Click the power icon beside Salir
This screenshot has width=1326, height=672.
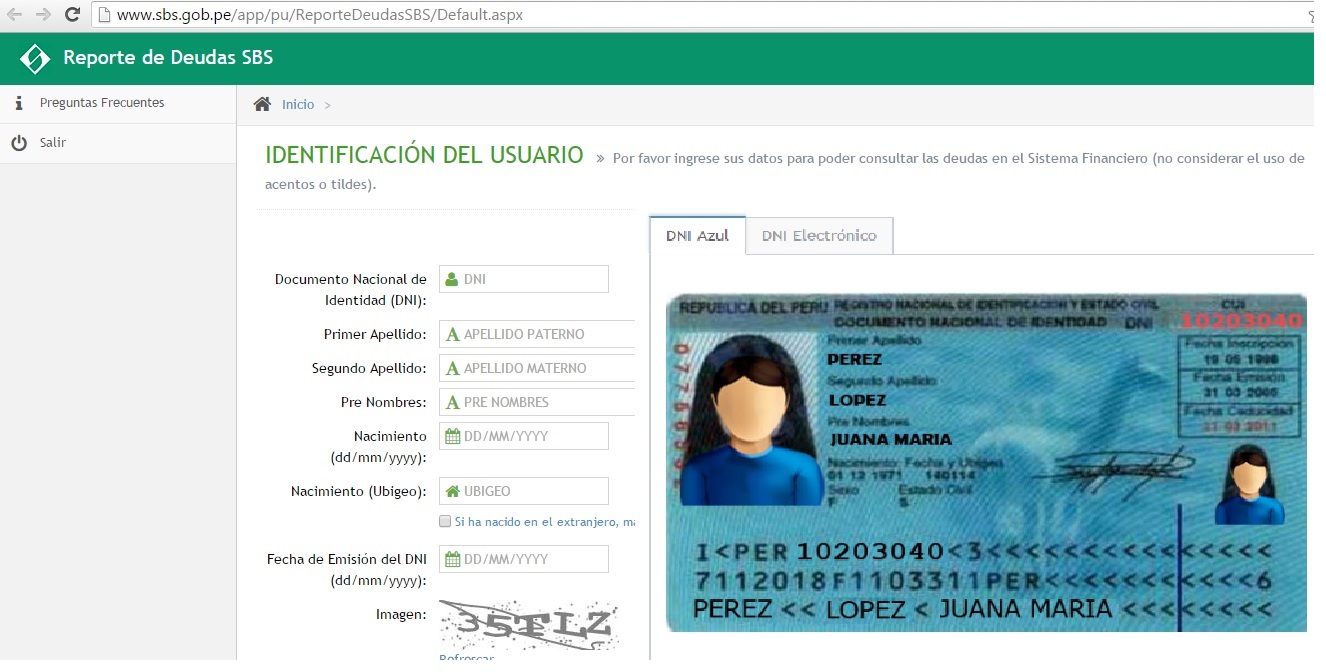[x=18, y=143]
